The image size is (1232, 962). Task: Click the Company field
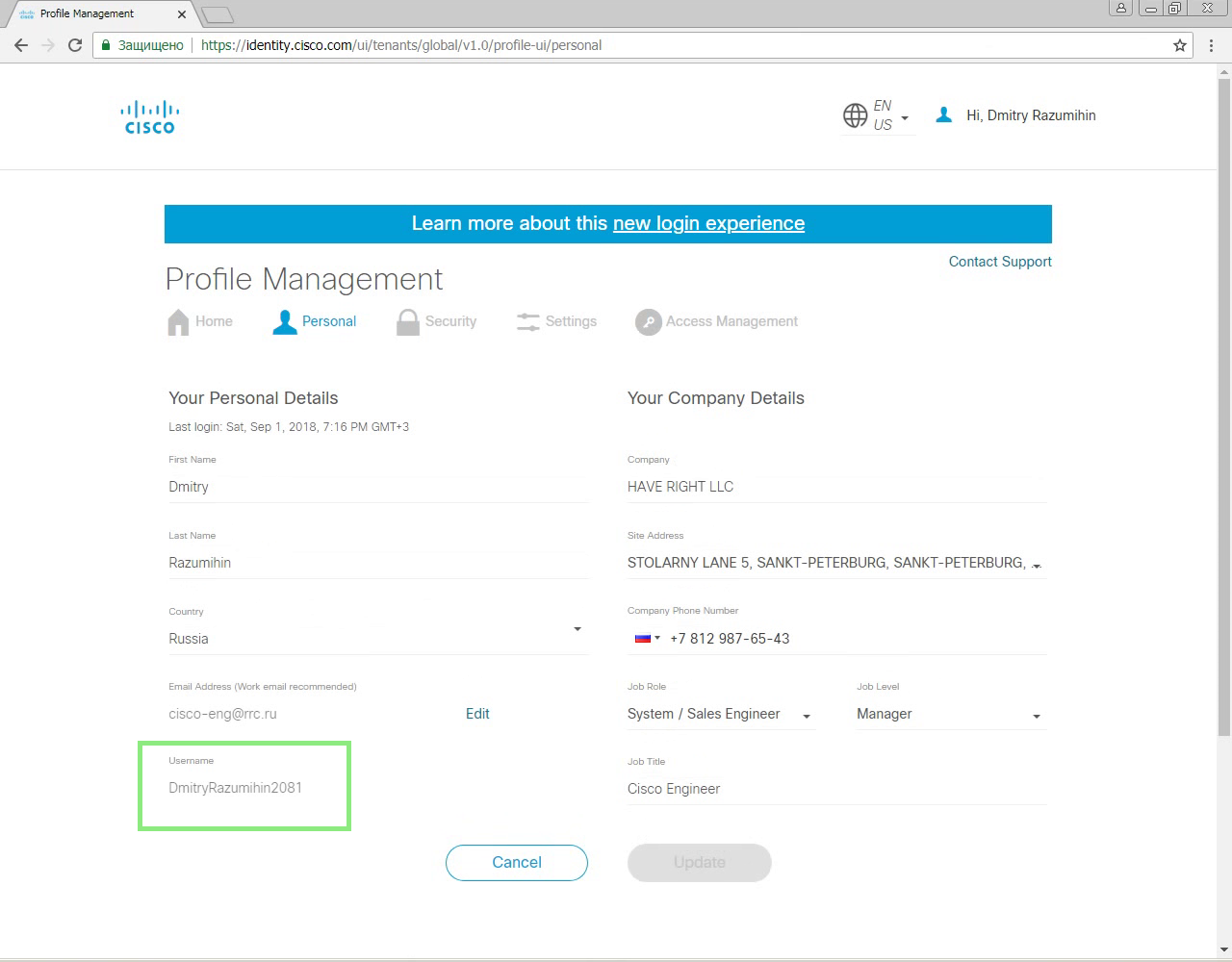pyautogui.click(x=837, y=487)
